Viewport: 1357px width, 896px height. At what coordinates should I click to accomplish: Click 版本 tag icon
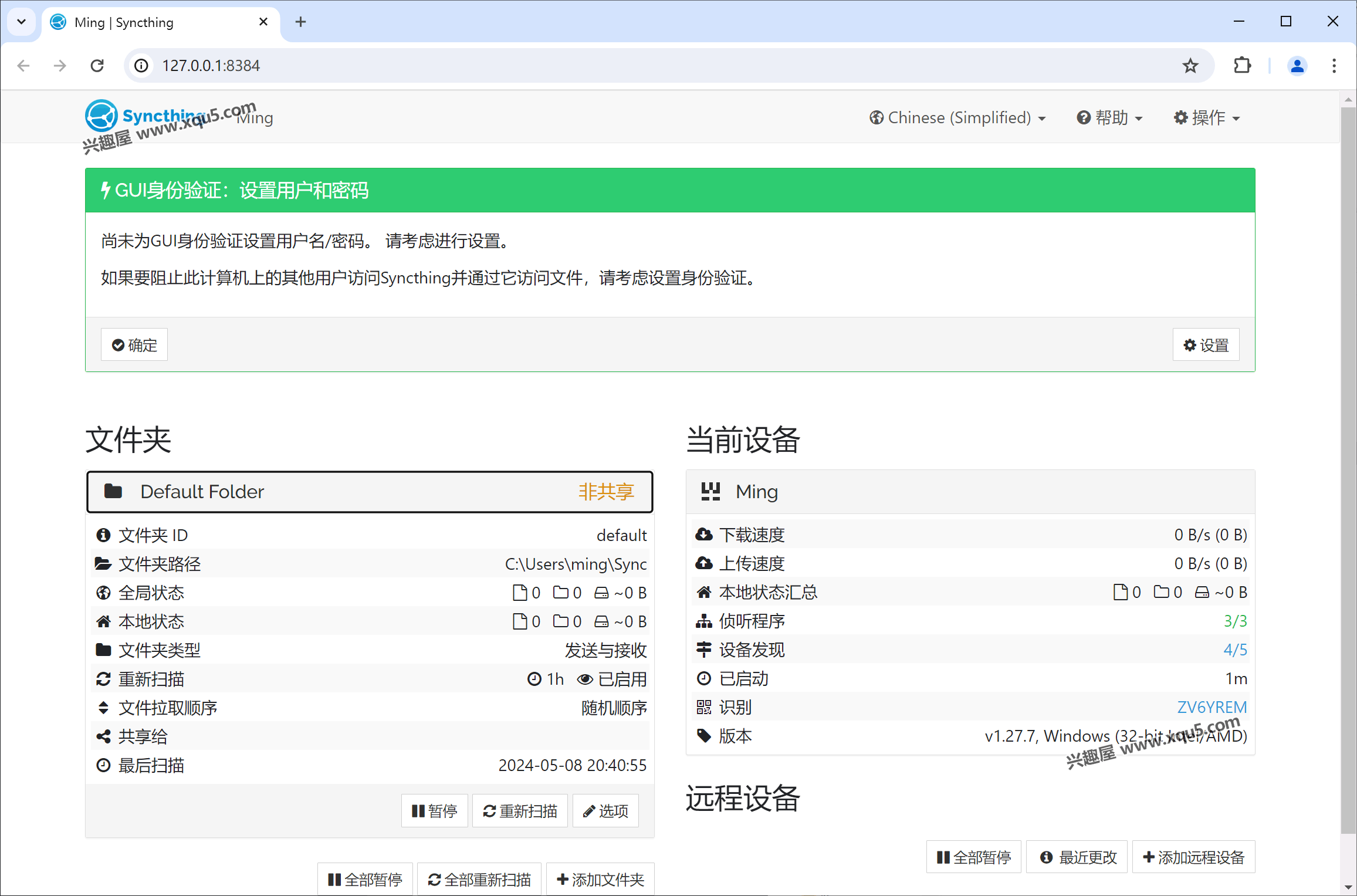(704, 736)
